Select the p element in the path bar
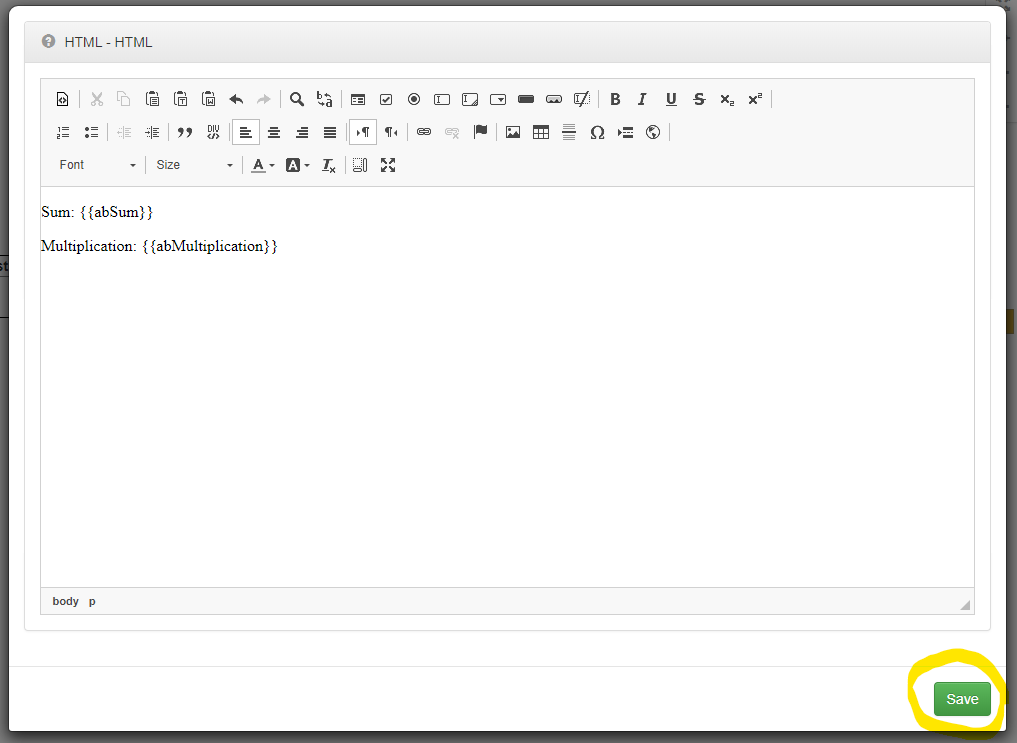The image size is (1017, 743). point(92,602)
